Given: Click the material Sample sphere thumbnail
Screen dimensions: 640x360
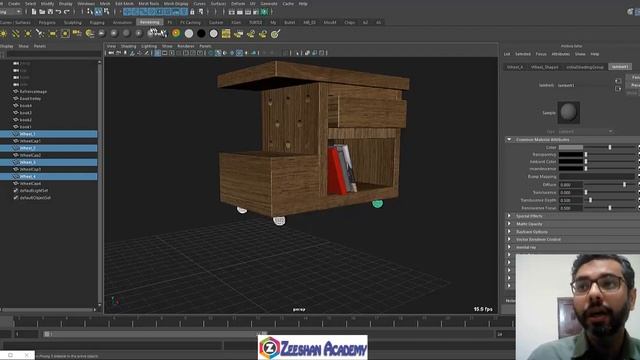Looking at the screenshot, I should coord(569,112).
